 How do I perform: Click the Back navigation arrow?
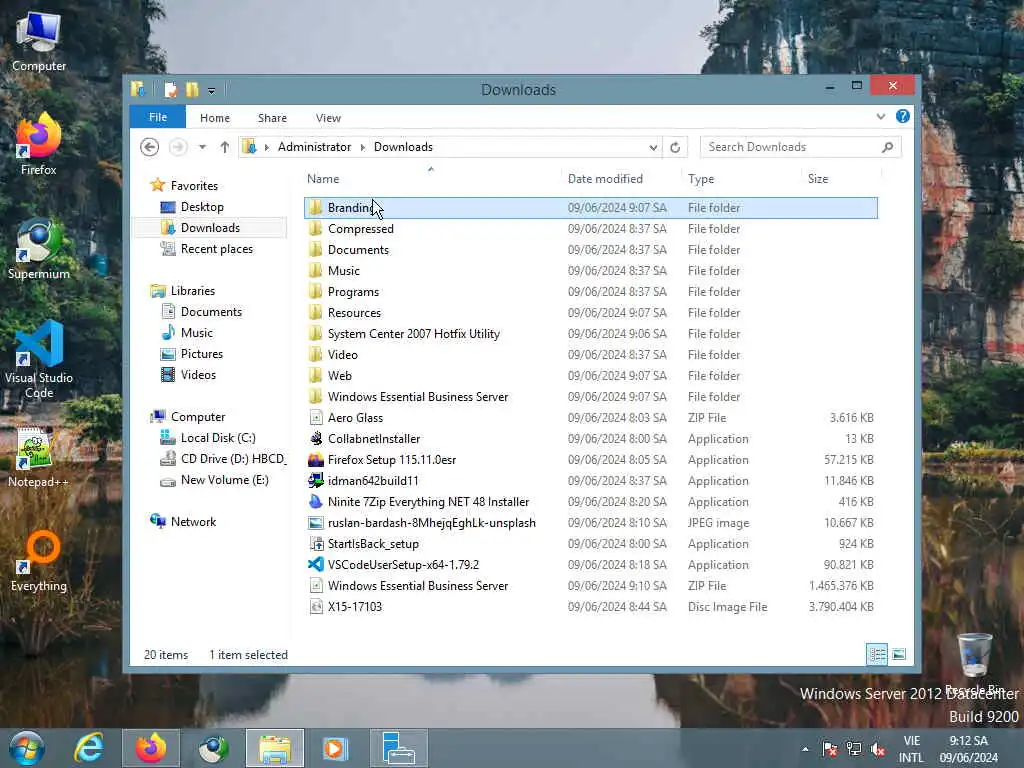(x=150, y=147)
